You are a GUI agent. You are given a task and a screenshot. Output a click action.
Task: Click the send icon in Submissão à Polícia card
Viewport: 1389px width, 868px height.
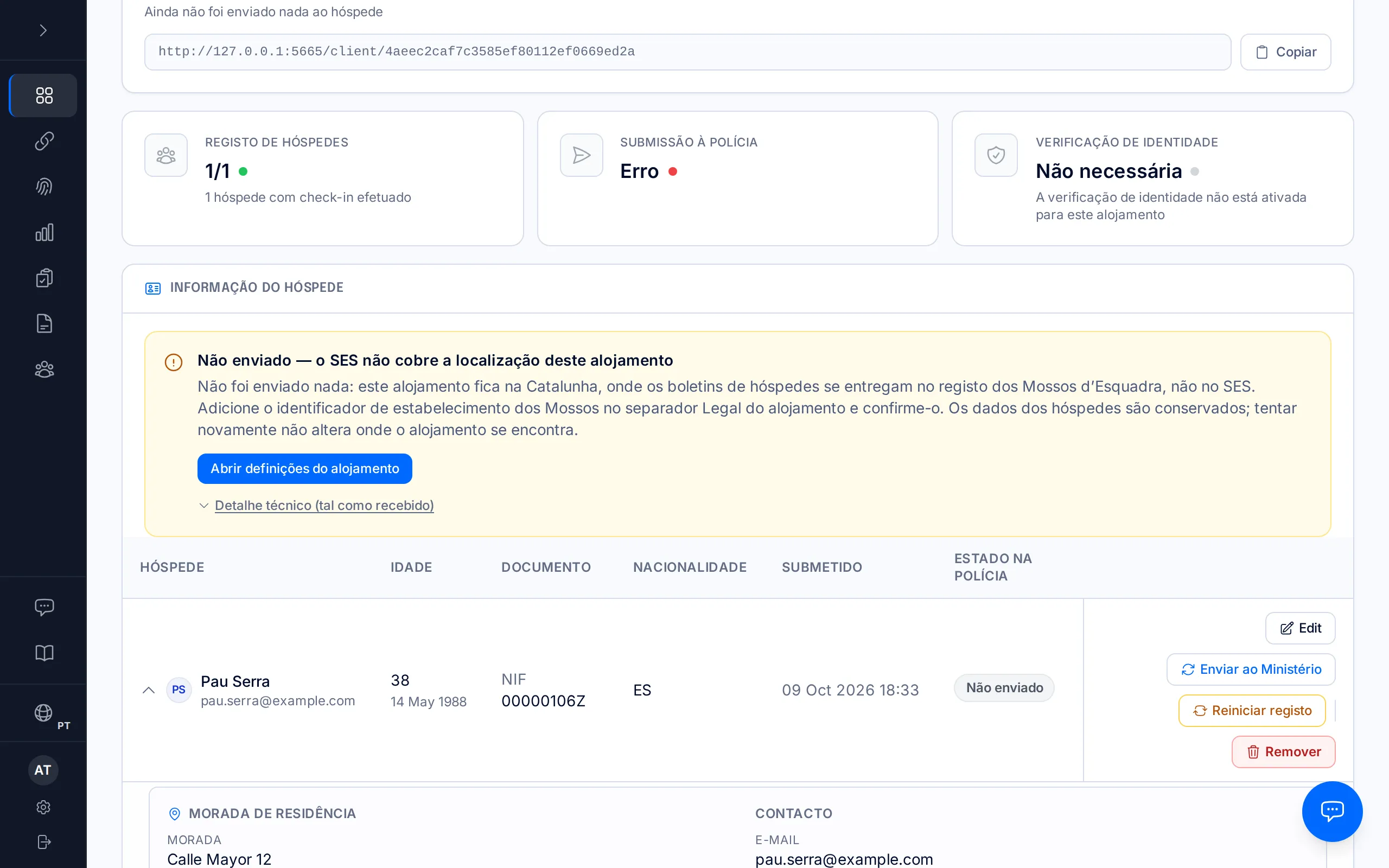(581, 155)
